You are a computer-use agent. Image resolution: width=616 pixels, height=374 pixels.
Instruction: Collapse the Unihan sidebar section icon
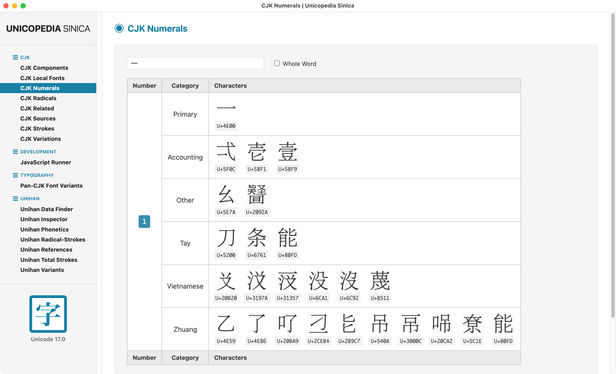tap(15, 198)
